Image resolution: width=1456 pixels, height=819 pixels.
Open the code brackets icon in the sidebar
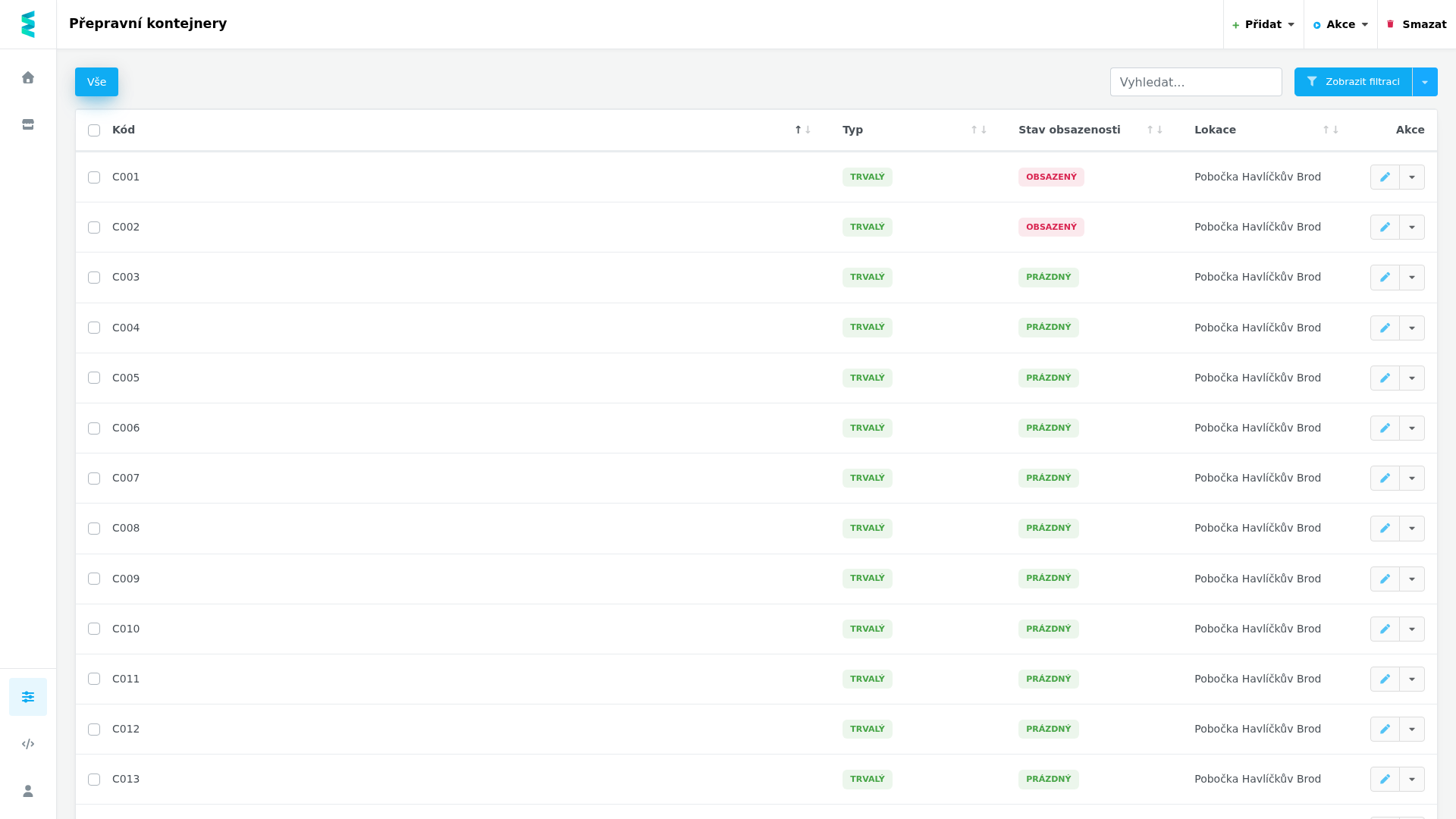tap(28, 744)
